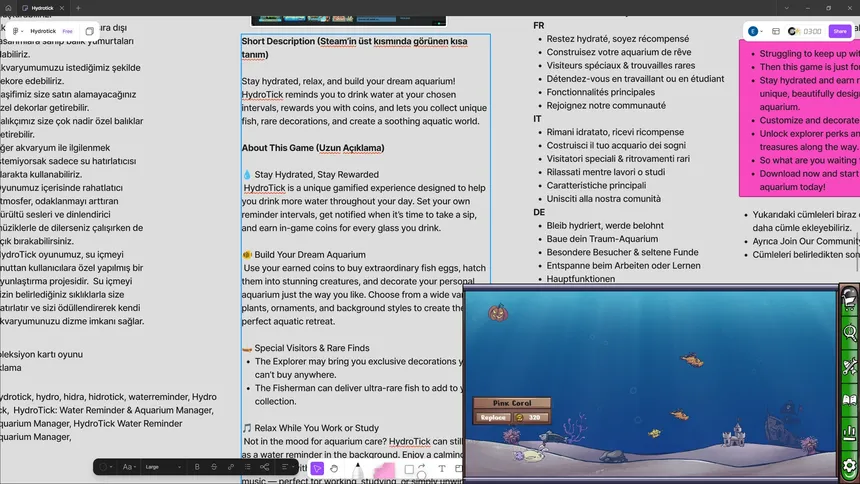Select the shapes tool

point(409,469)
